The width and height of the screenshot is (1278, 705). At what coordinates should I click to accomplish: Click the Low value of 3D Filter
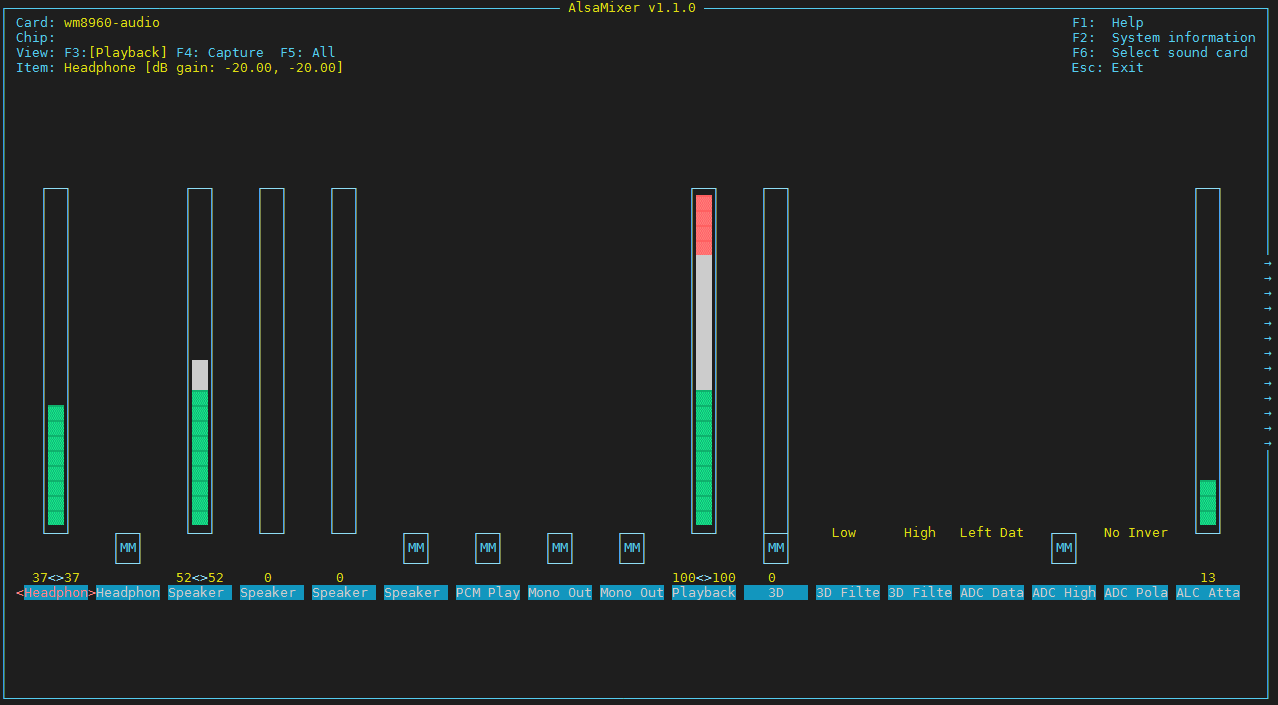(x=844, y=533)
